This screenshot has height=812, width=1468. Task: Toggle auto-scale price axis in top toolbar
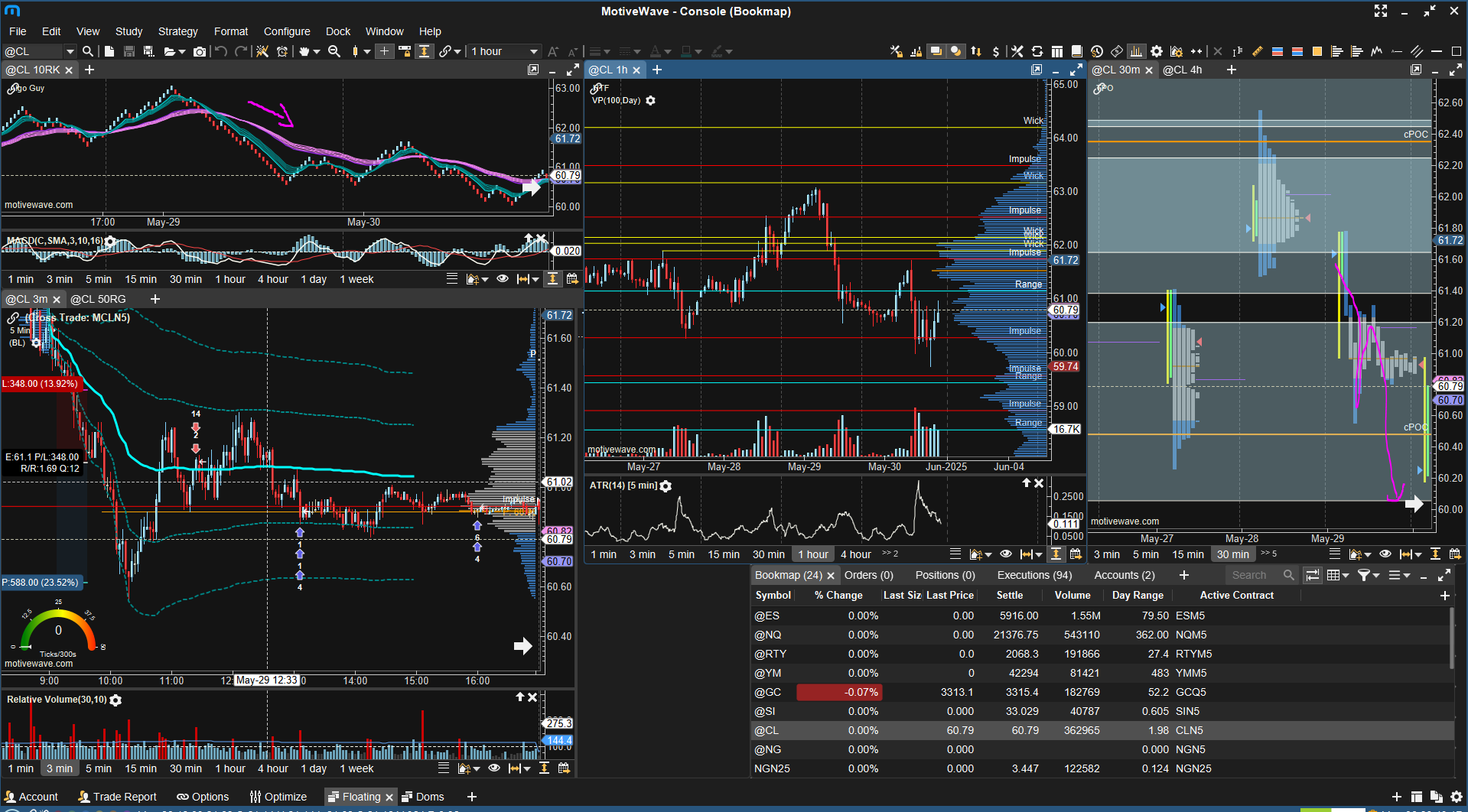(424, 51)
